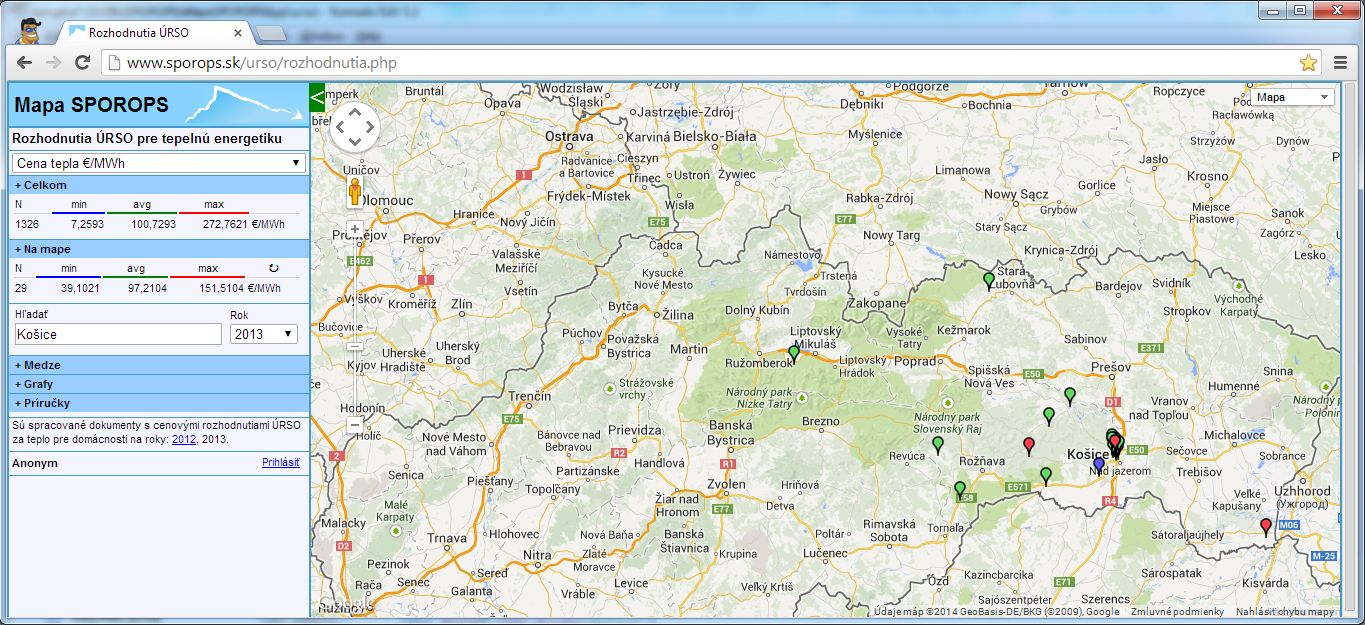1365x625 pixels.
Task: Open the Chrome menu
Action: [1341, 63]
